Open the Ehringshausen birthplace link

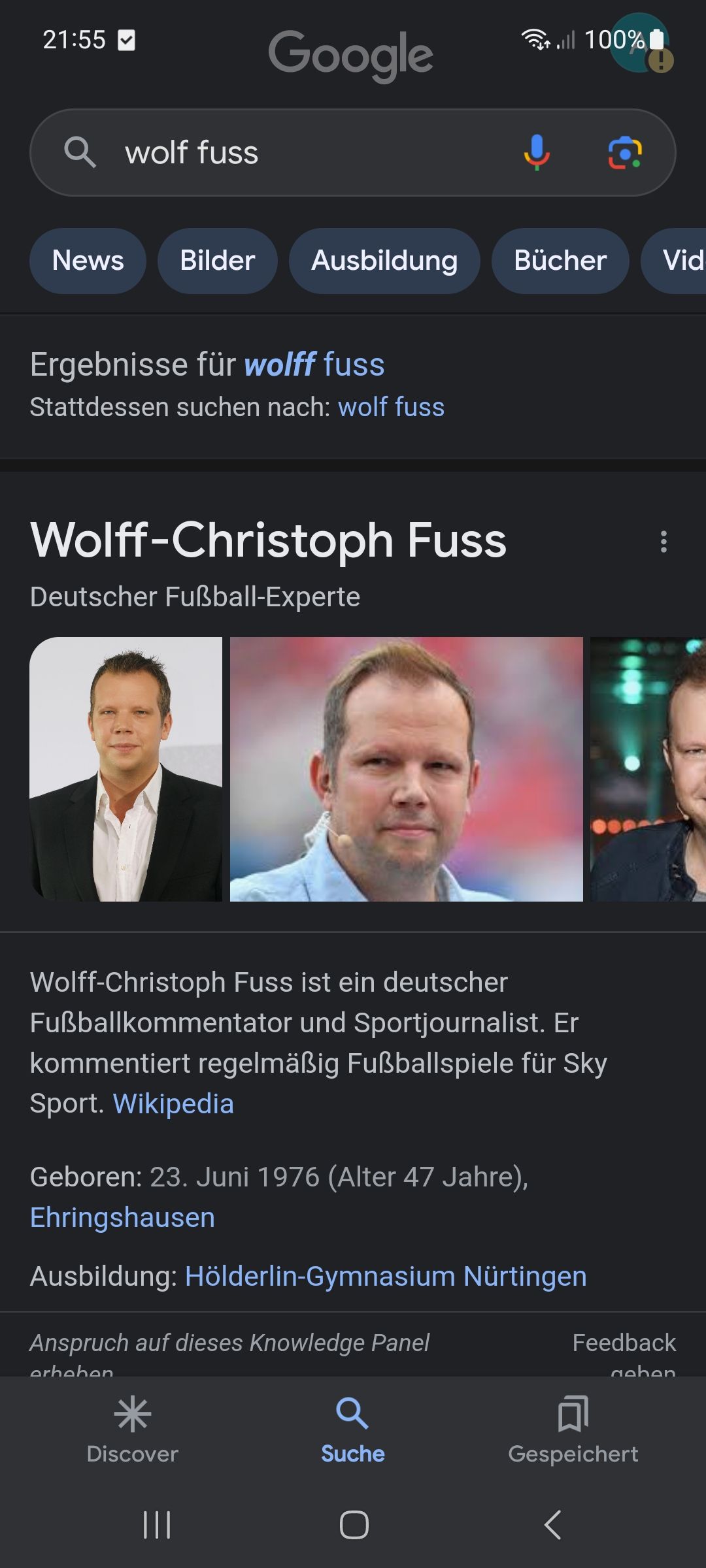122,1218
